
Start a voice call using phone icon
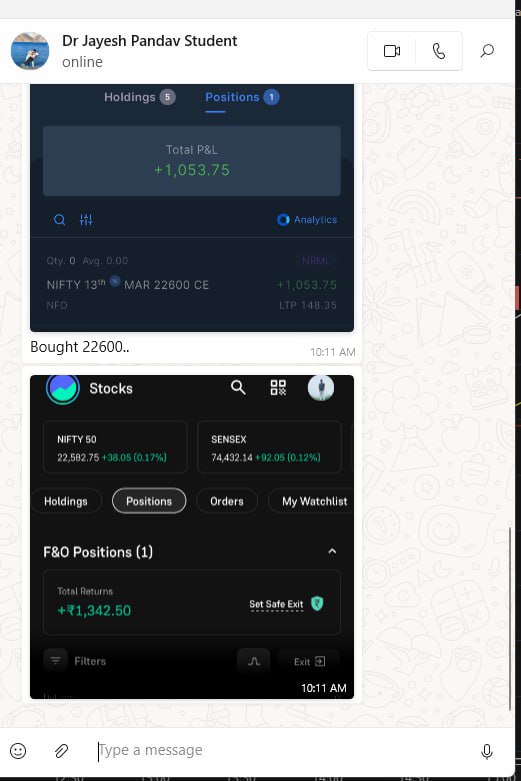click(x=438, y=51)
